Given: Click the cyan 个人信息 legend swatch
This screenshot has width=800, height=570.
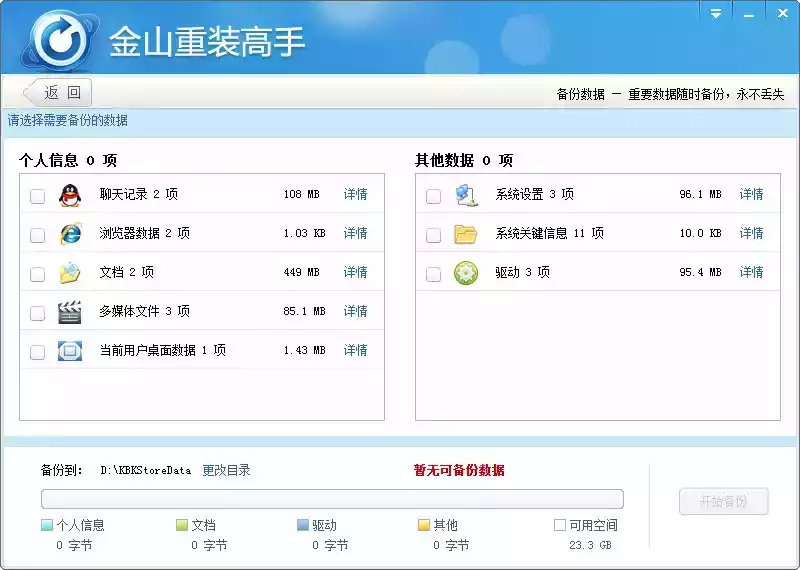Looking at the screenshot, I should tap(46, 525).
